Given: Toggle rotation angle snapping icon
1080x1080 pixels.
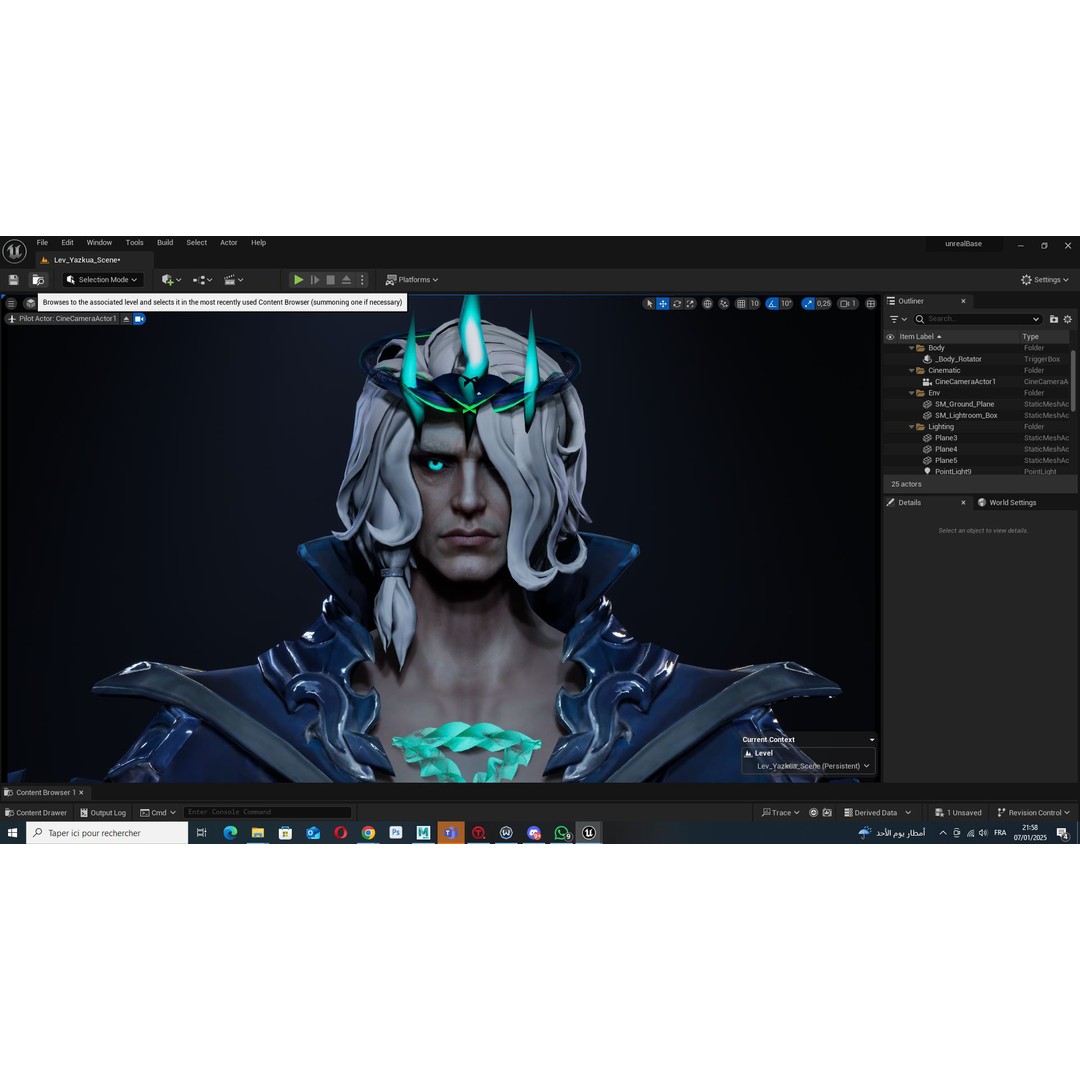Looking at the screenshot, I should [772, 304].
